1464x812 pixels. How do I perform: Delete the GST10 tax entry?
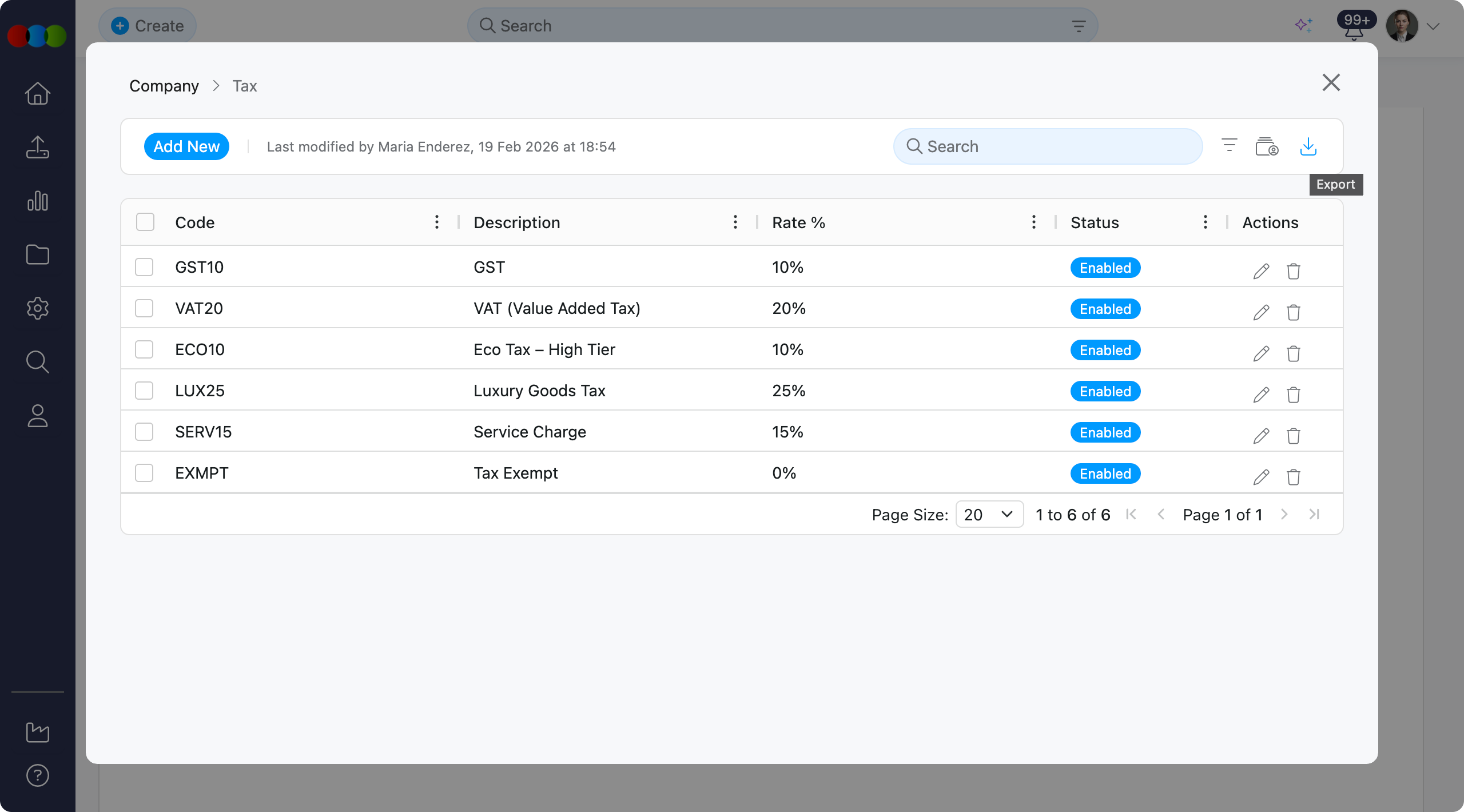pyautogui.click(x=1293, y=271)
